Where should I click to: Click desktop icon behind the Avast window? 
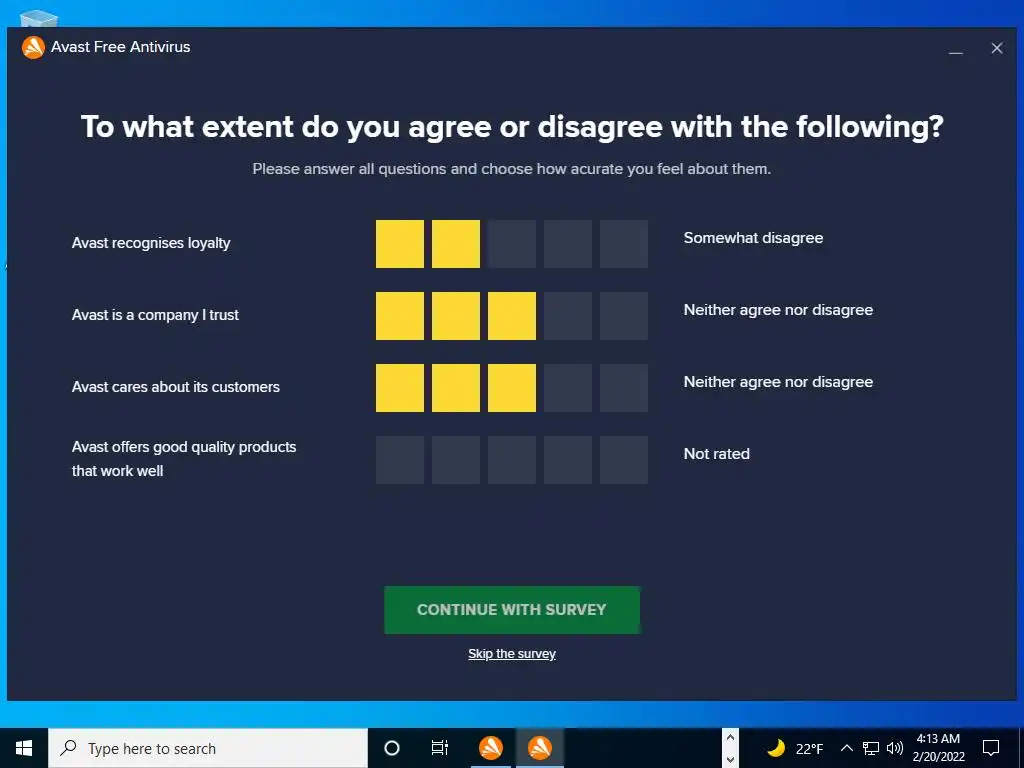coord(39,18)
